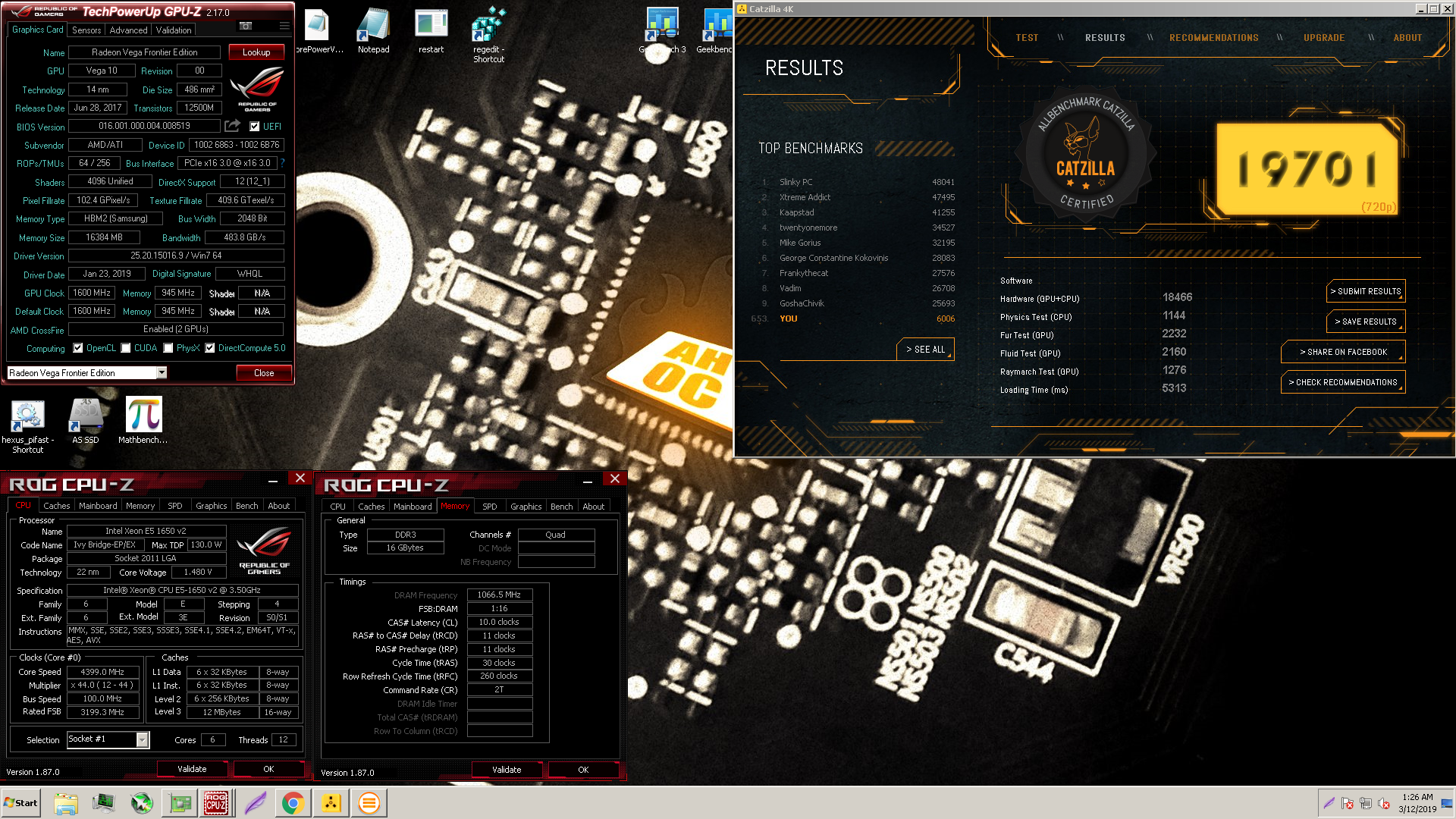
Task: Open the restart desktop shortcut
Action: (431, 32)
